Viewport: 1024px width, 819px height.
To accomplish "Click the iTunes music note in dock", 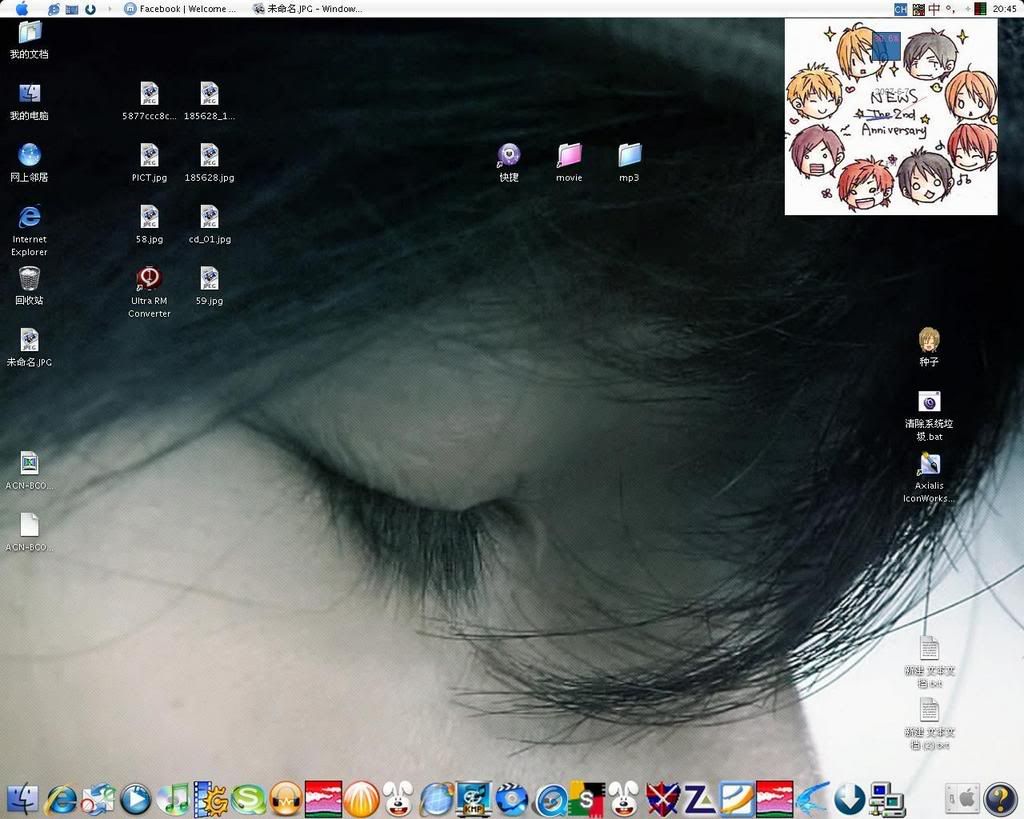I will pyautogui.click(x=173, y=798).
